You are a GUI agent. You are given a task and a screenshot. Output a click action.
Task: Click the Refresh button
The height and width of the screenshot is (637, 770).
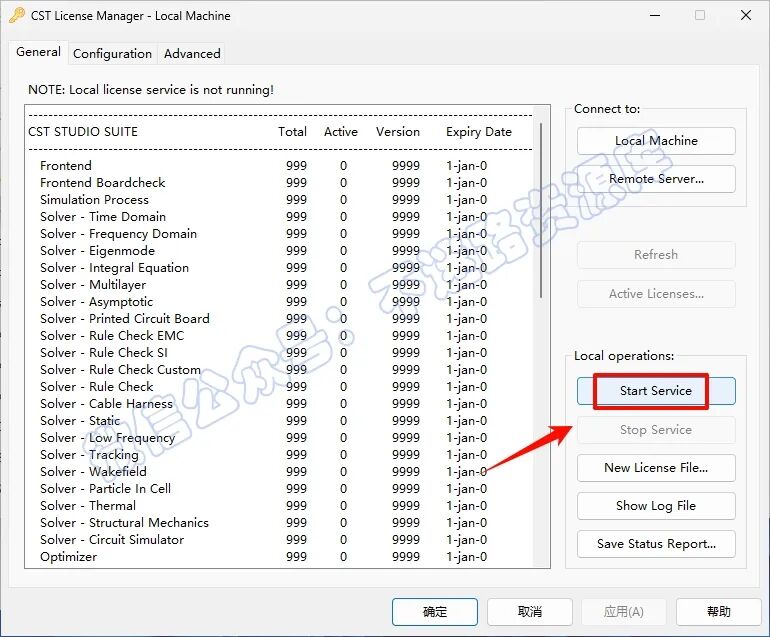pos(656,254)
